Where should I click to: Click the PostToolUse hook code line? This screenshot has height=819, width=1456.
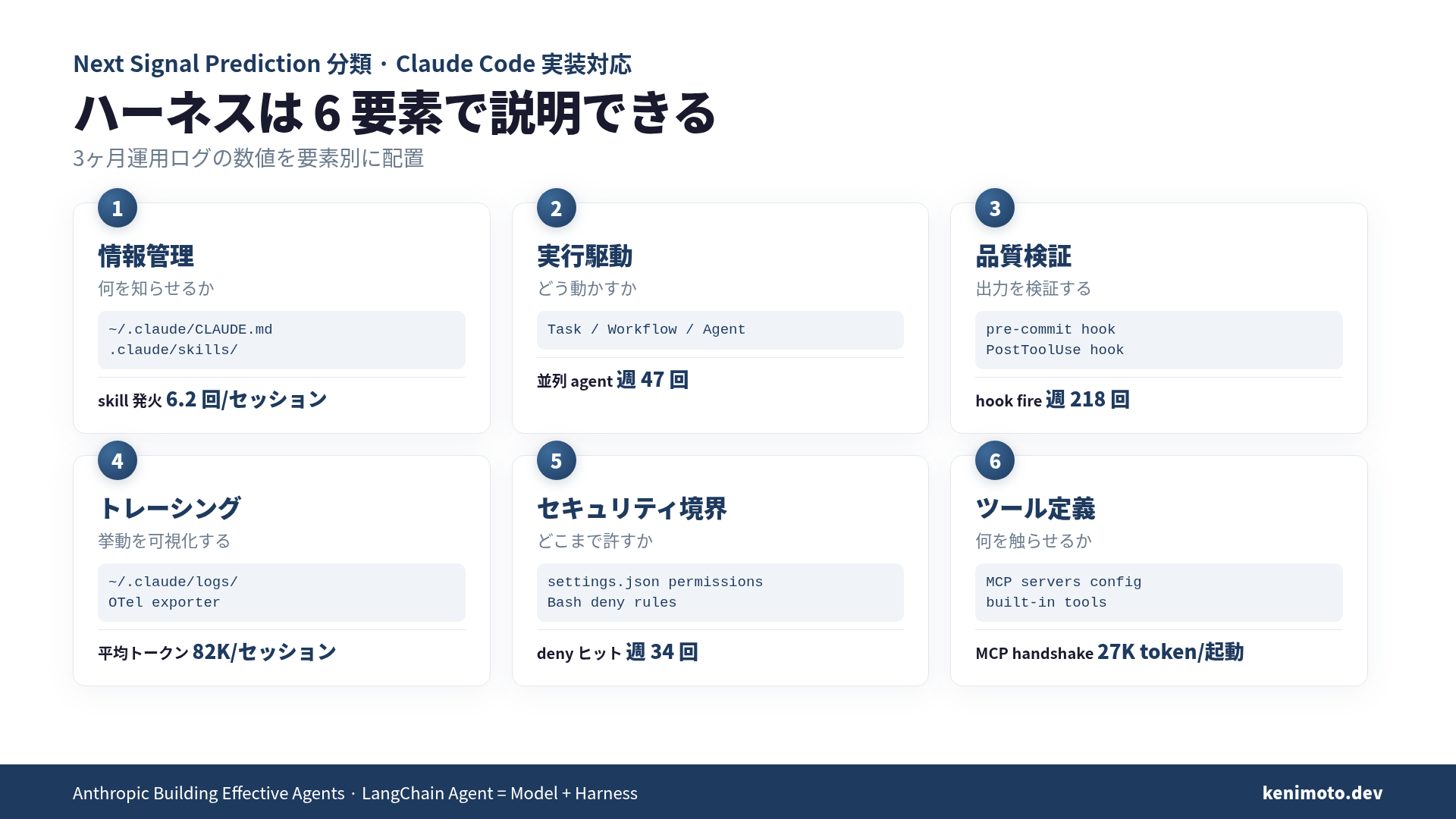1055,350
